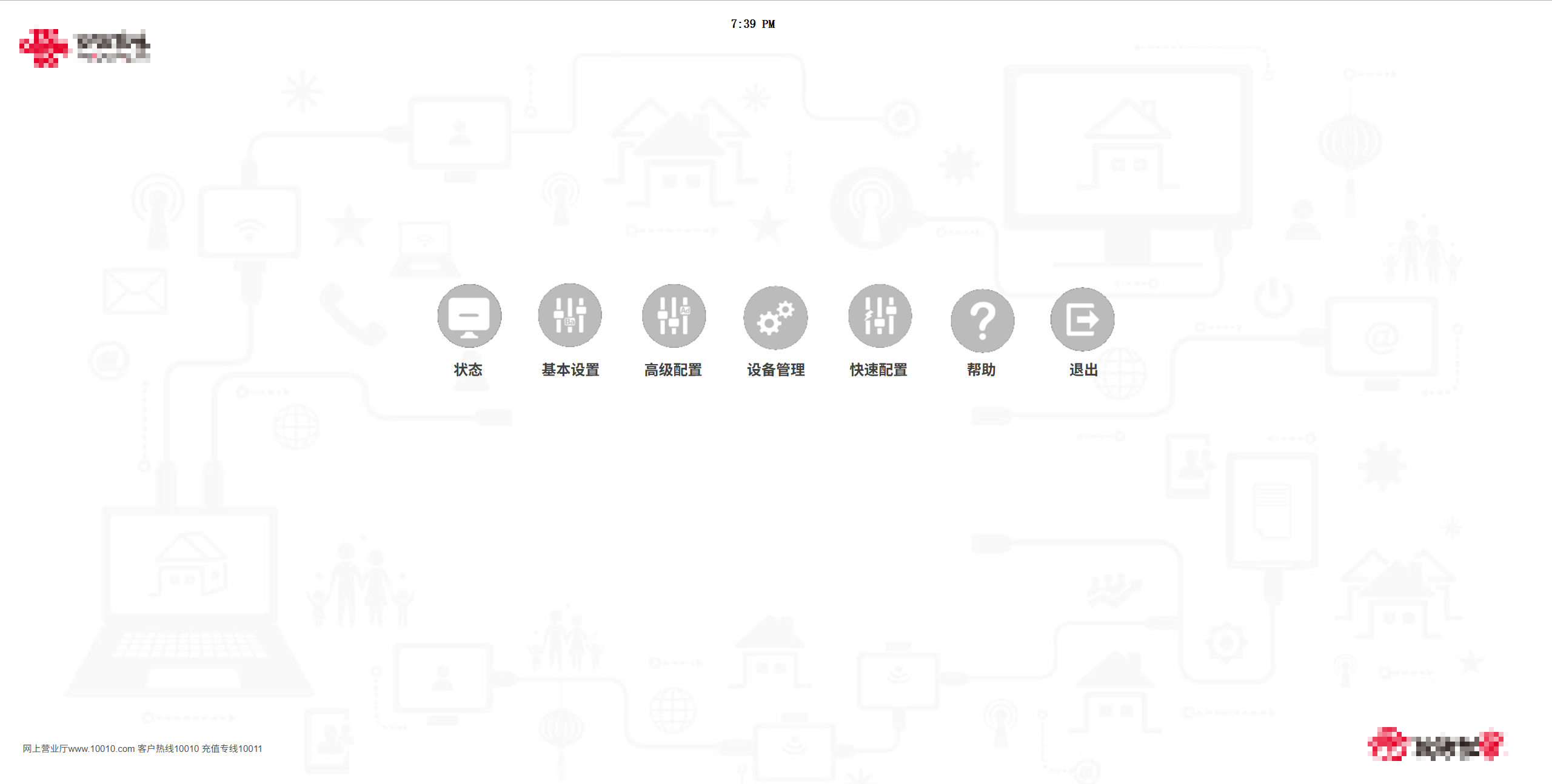Click the 充值专线10011 footer text

[232, 749]
